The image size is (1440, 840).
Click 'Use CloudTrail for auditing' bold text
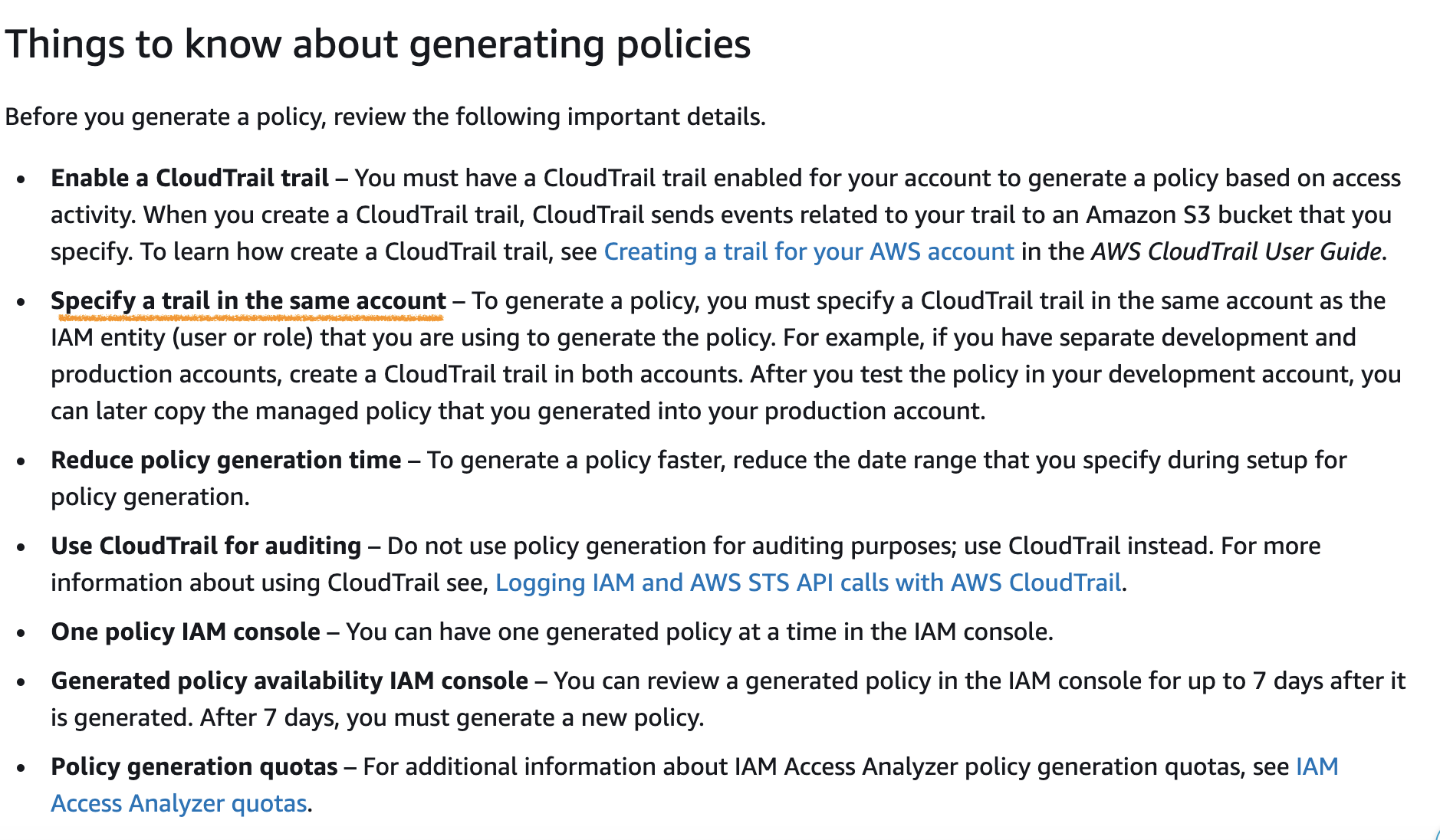[x=206, y=546]
